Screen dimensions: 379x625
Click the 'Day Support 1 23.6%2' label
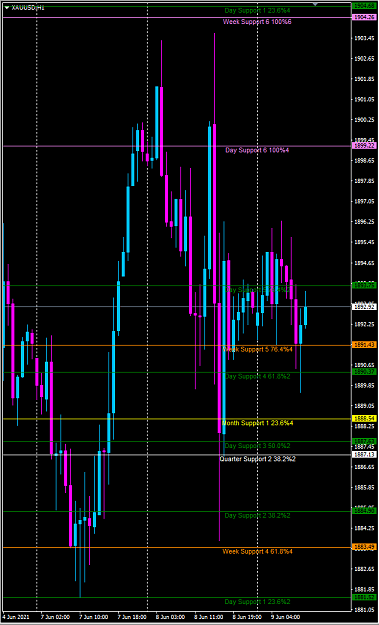[257, 601]
